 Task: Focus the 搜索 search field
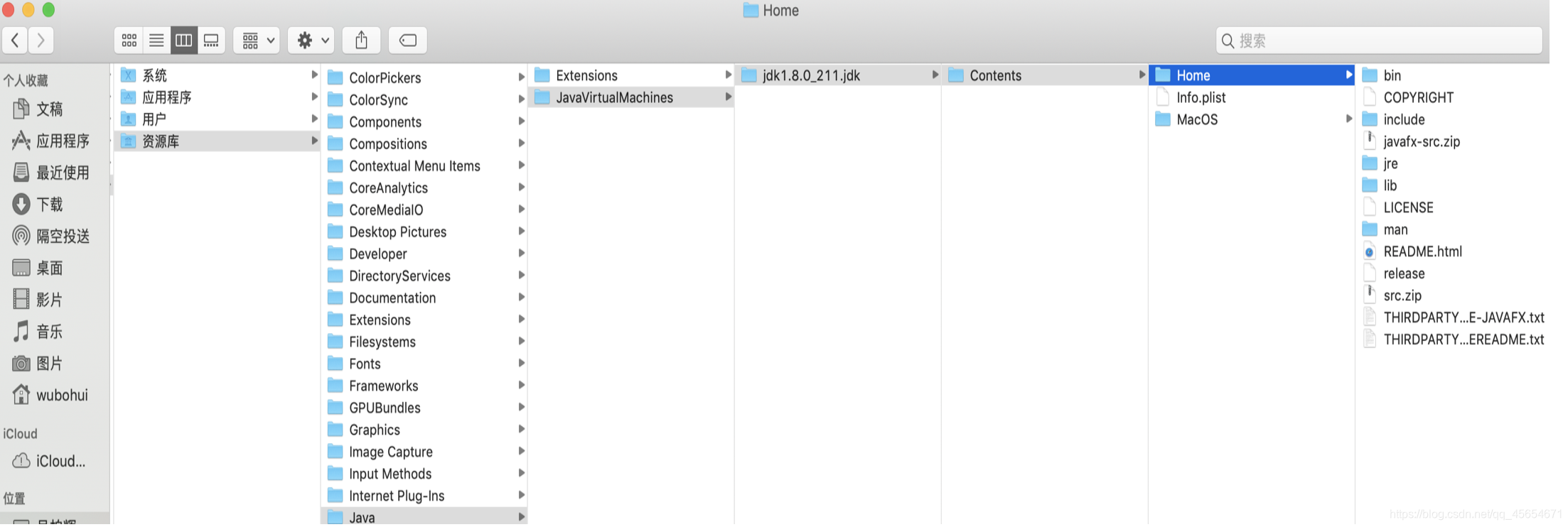[x=1379, y=40]
